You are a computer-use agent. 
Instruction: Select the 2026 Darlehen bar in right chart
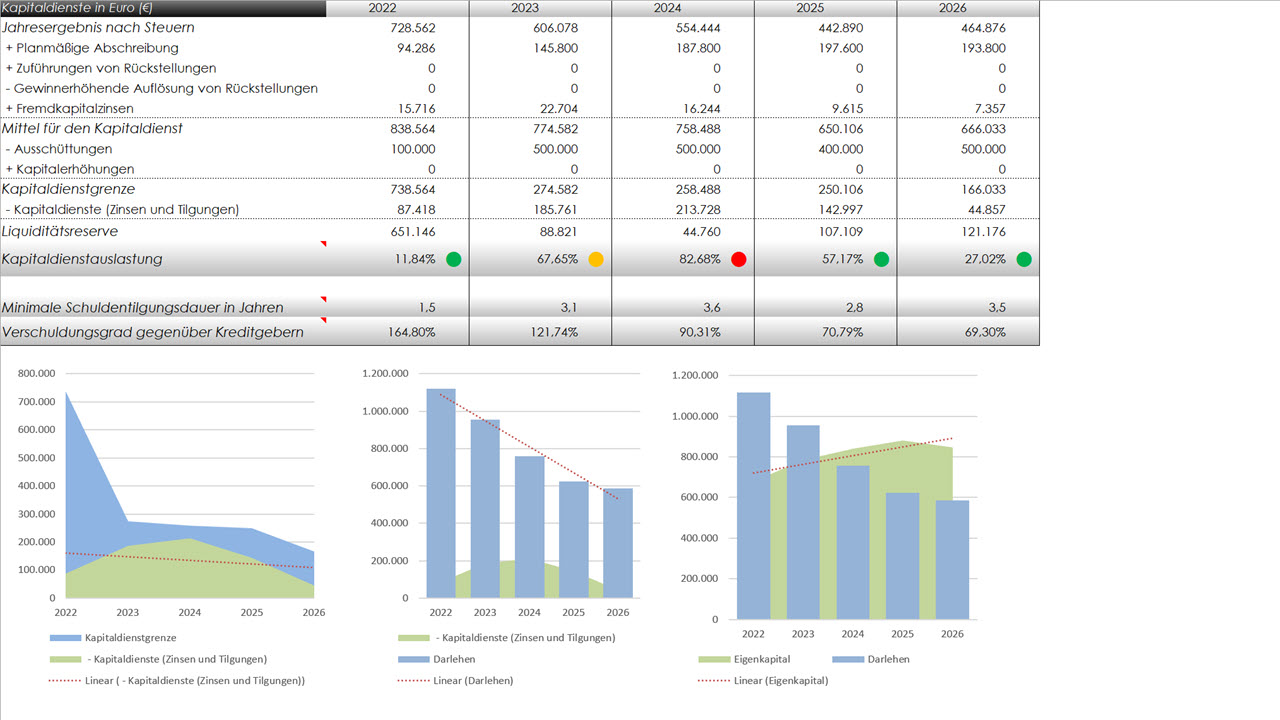click(x=952, y=559)
